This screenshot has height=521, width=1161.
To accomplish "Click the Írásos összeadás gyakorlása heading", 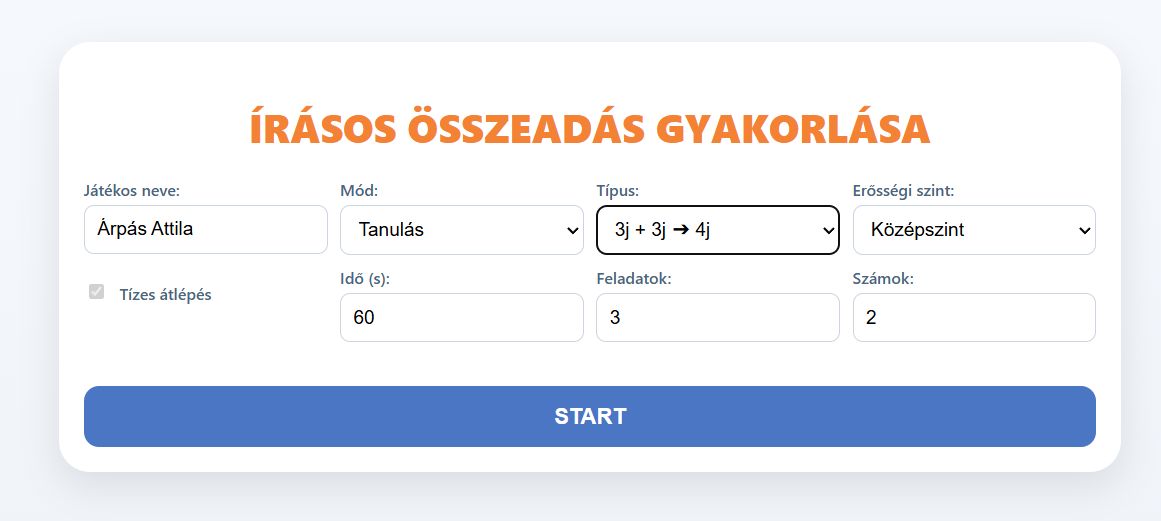I will click(589, 130).
